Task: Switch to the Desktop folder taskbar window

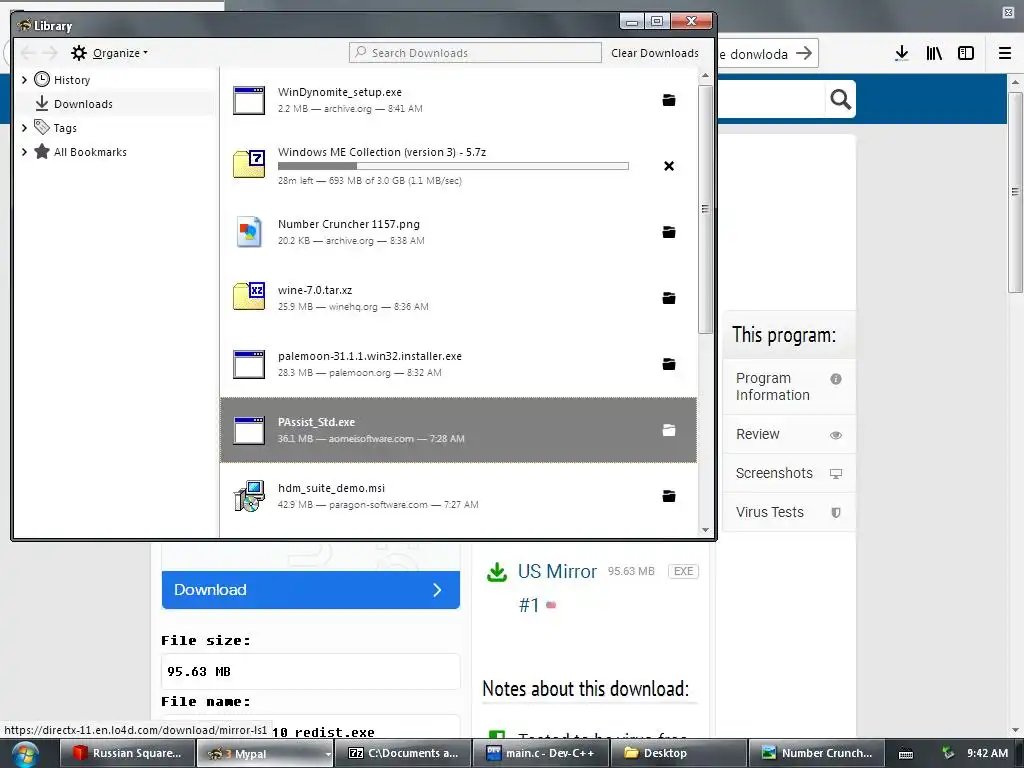Action: 679,754
